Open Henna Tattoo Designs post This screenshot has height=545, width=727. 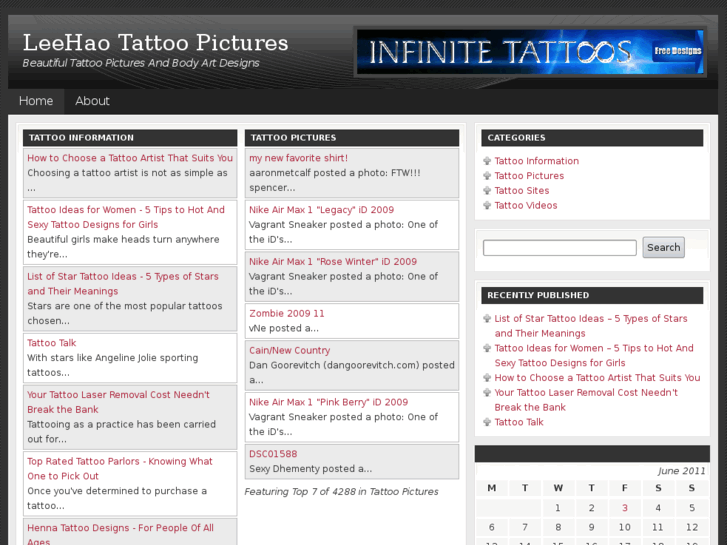(x=121, y=534)
